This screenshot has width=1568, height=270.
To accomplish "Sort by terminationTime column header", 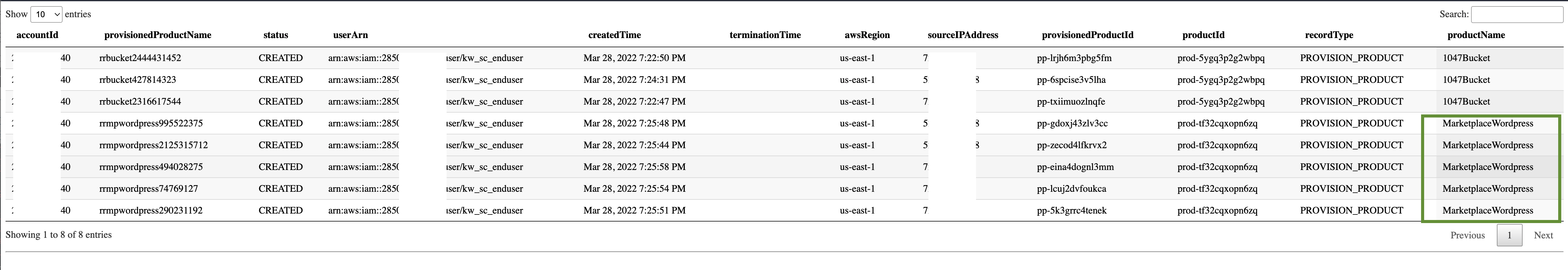I will pyautogui.click(x=765, y=35).
